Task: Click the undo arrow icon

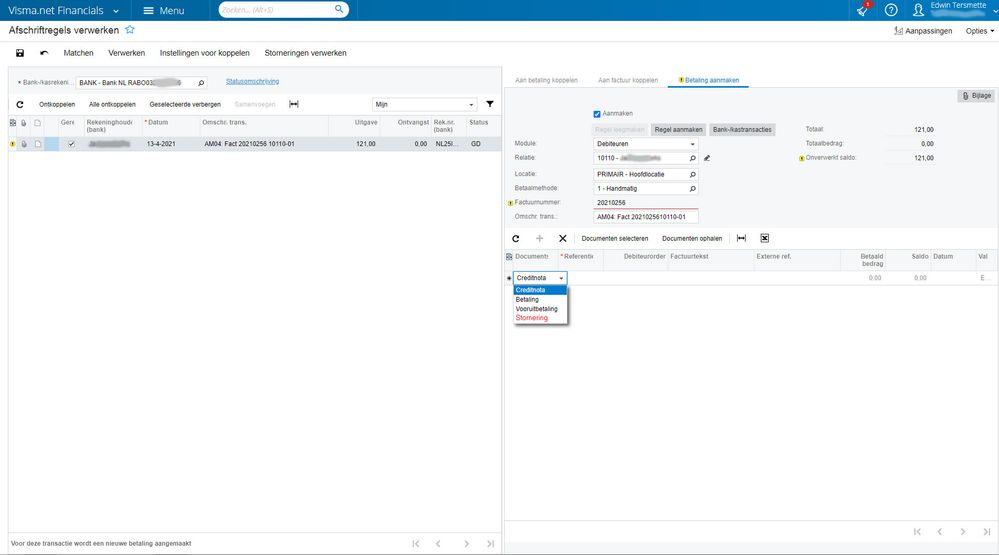Action: tap(44, 53)
